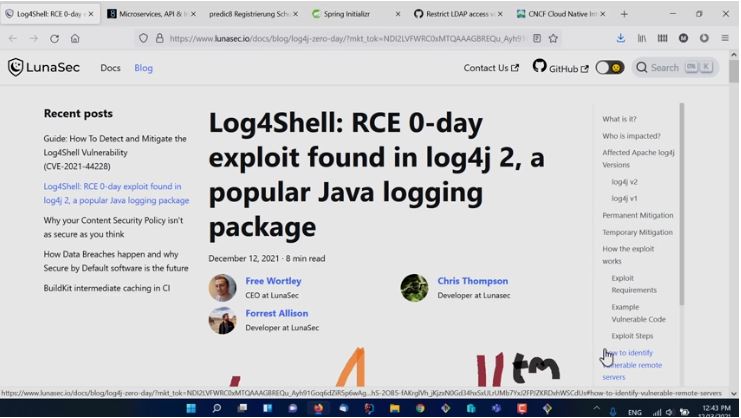Open Forrest Allison's author profile
The width and height of the screenshot is (741, 418).
tap(276, 313)
